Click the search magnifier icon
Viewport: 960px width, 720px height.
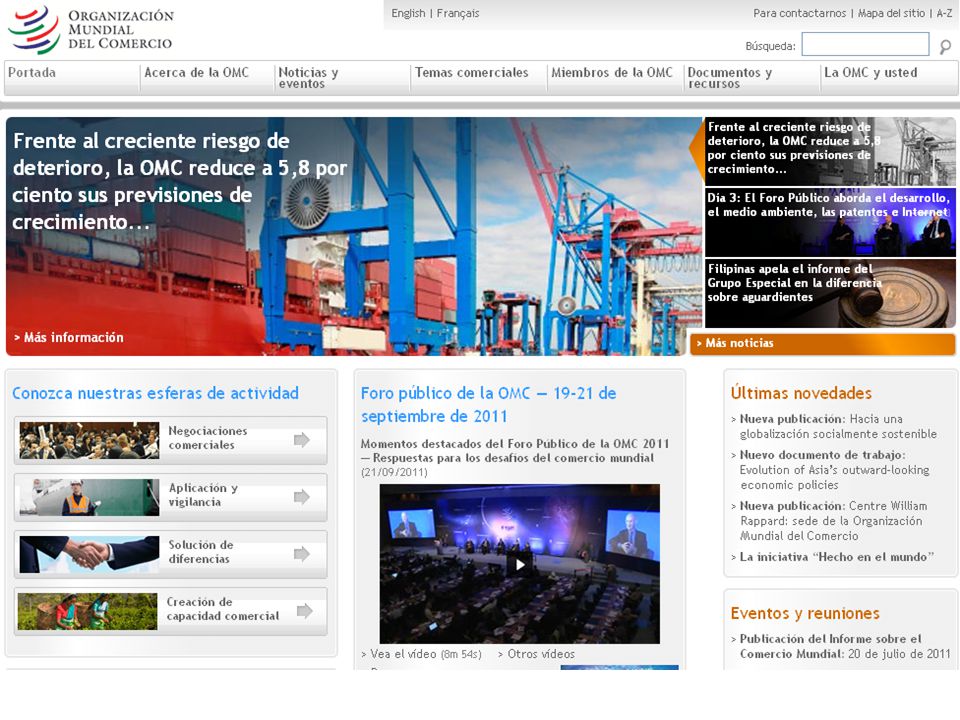[945, 47]
